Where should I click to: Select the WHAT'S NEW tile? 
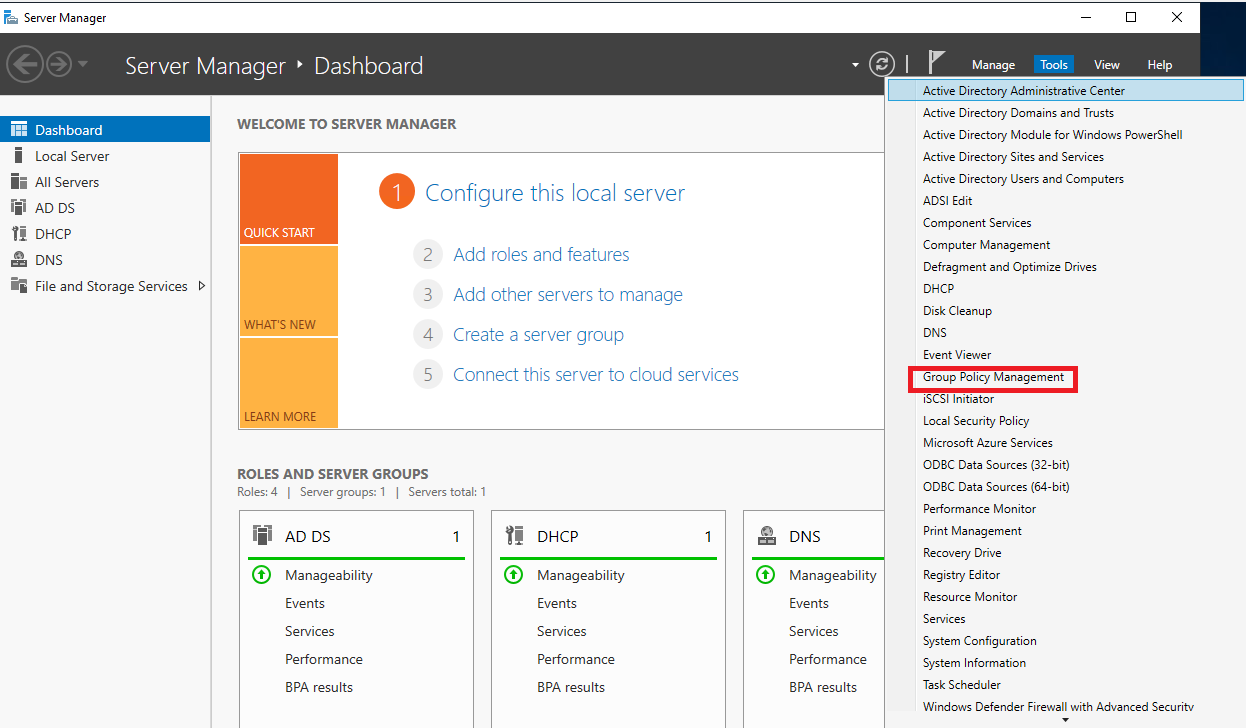pos(288,291)
